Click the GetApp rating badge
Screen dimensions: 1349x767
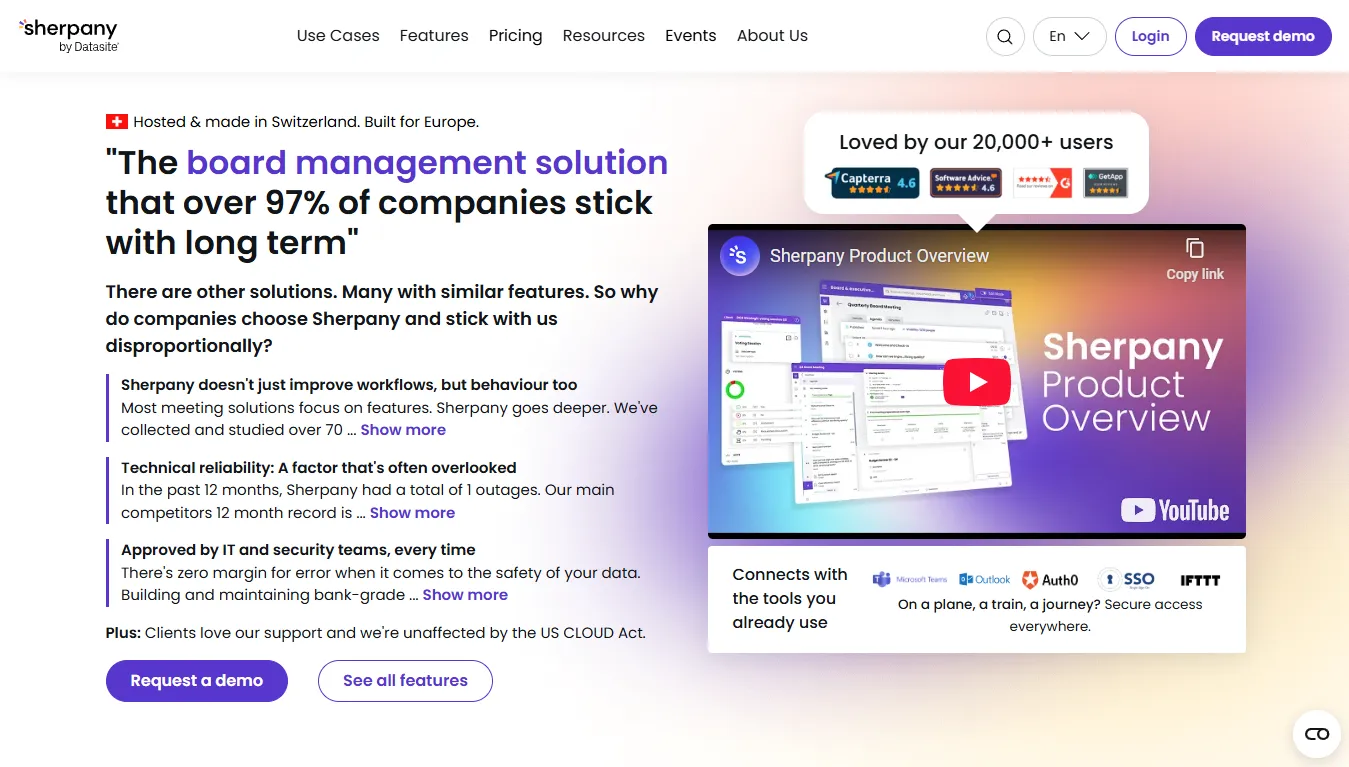(x=1105, y=182)
